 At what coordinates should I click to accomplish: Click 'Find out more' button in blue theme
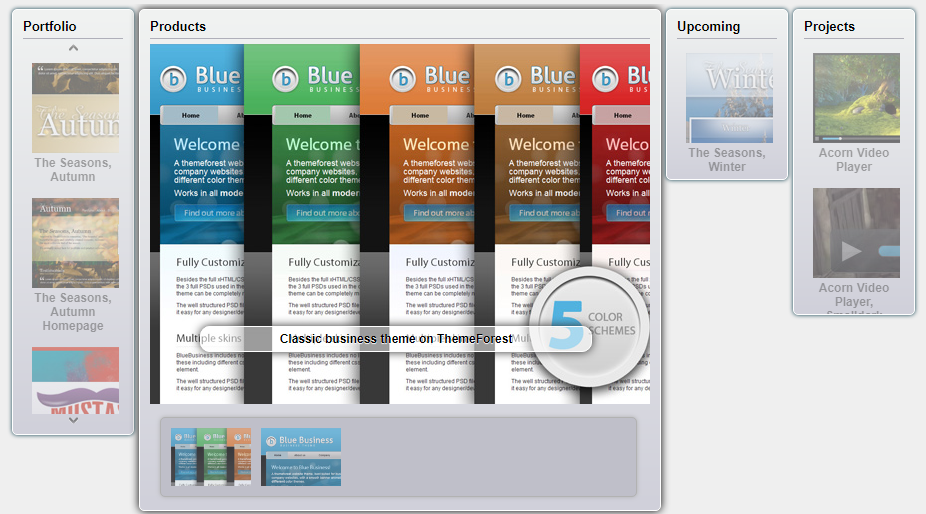pyautogui.click(x=209, y=213)
